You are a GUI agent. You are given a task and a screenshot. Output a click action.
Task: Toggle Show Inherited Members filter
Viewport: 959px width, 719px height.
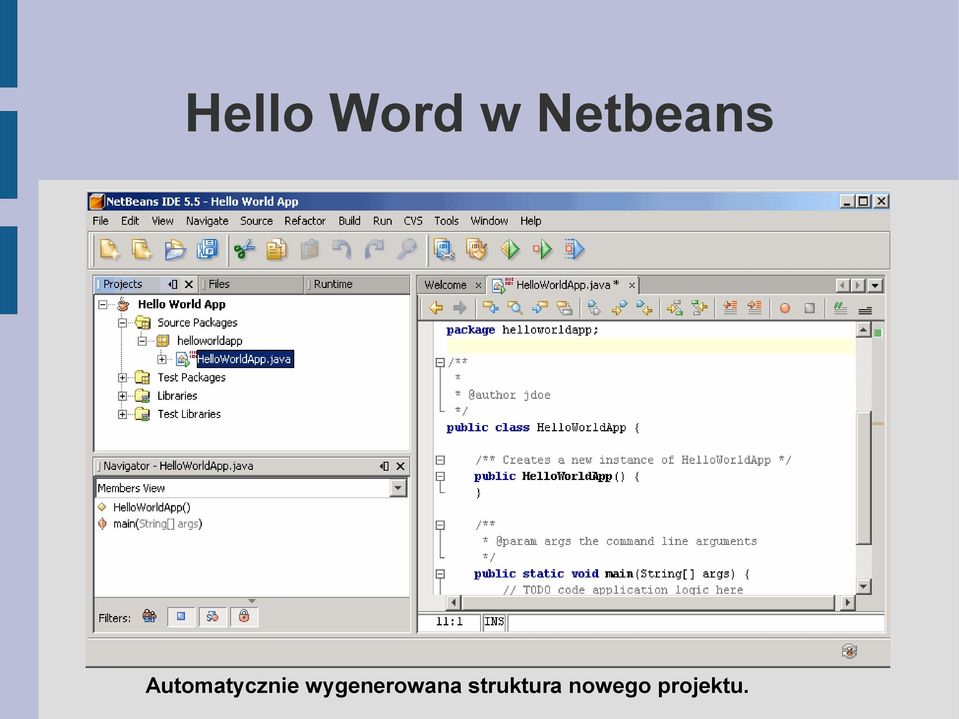pyautogui.click(x=149, y=616)
